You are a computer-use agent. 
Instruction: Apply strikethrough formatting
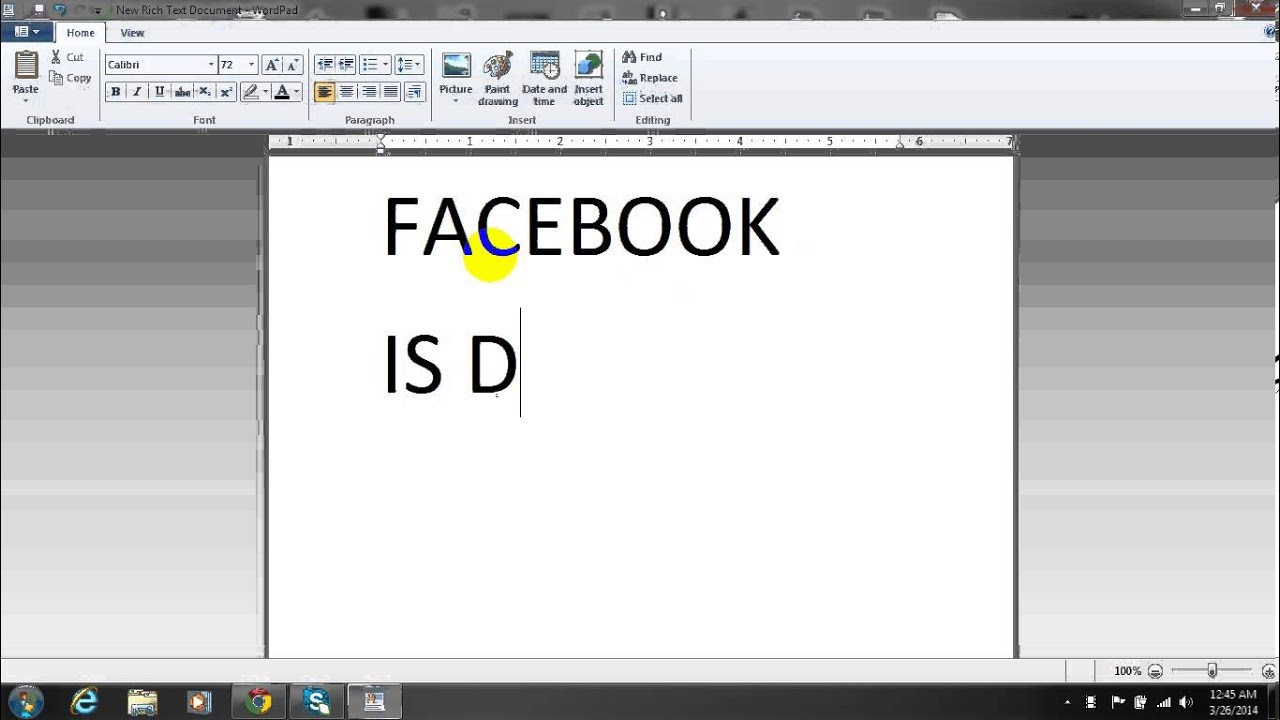(x=182, y=92)
